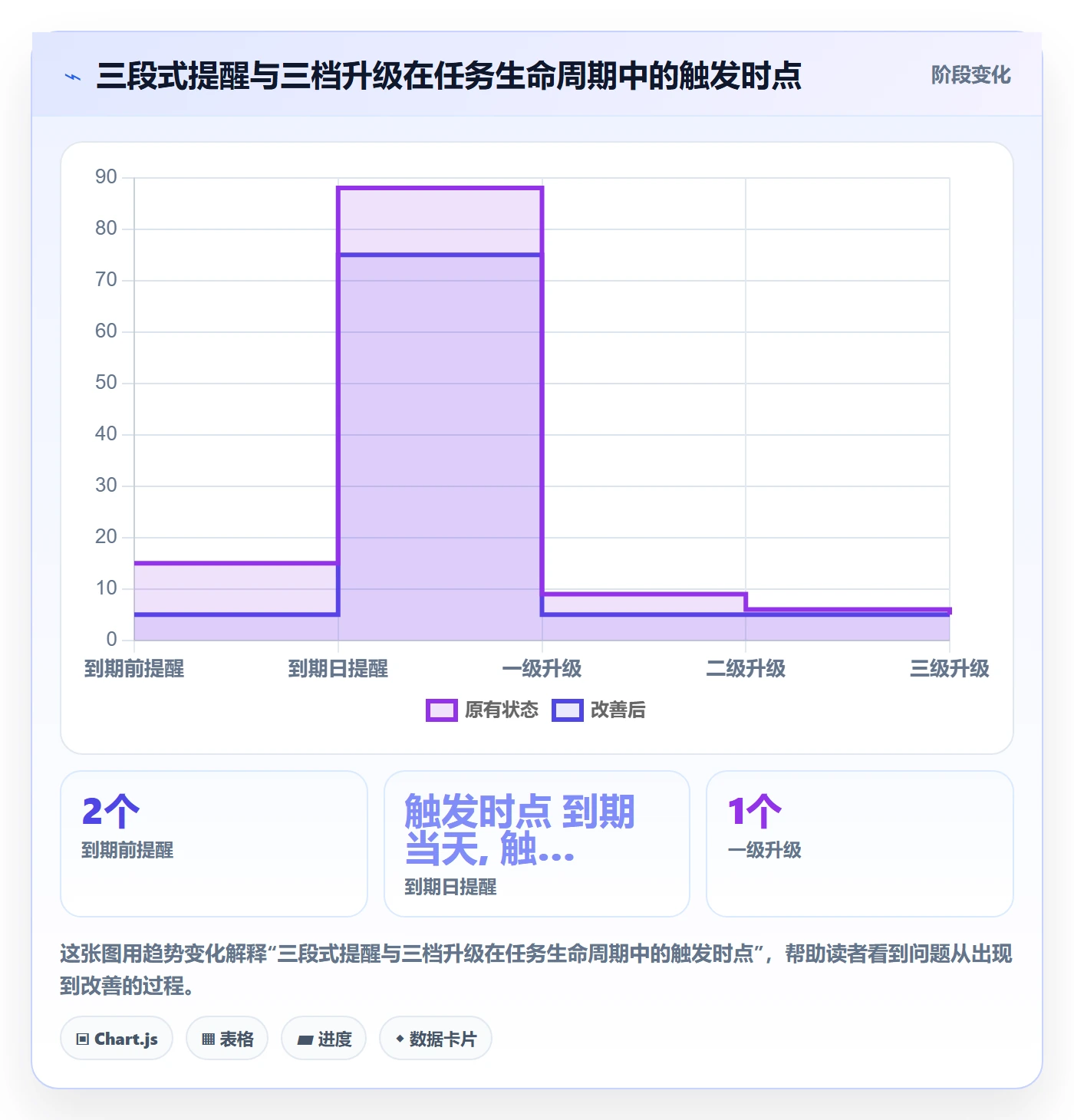Click the 到期日提醒 x-axis label
1074x1120 pixels.
point(338,669)
